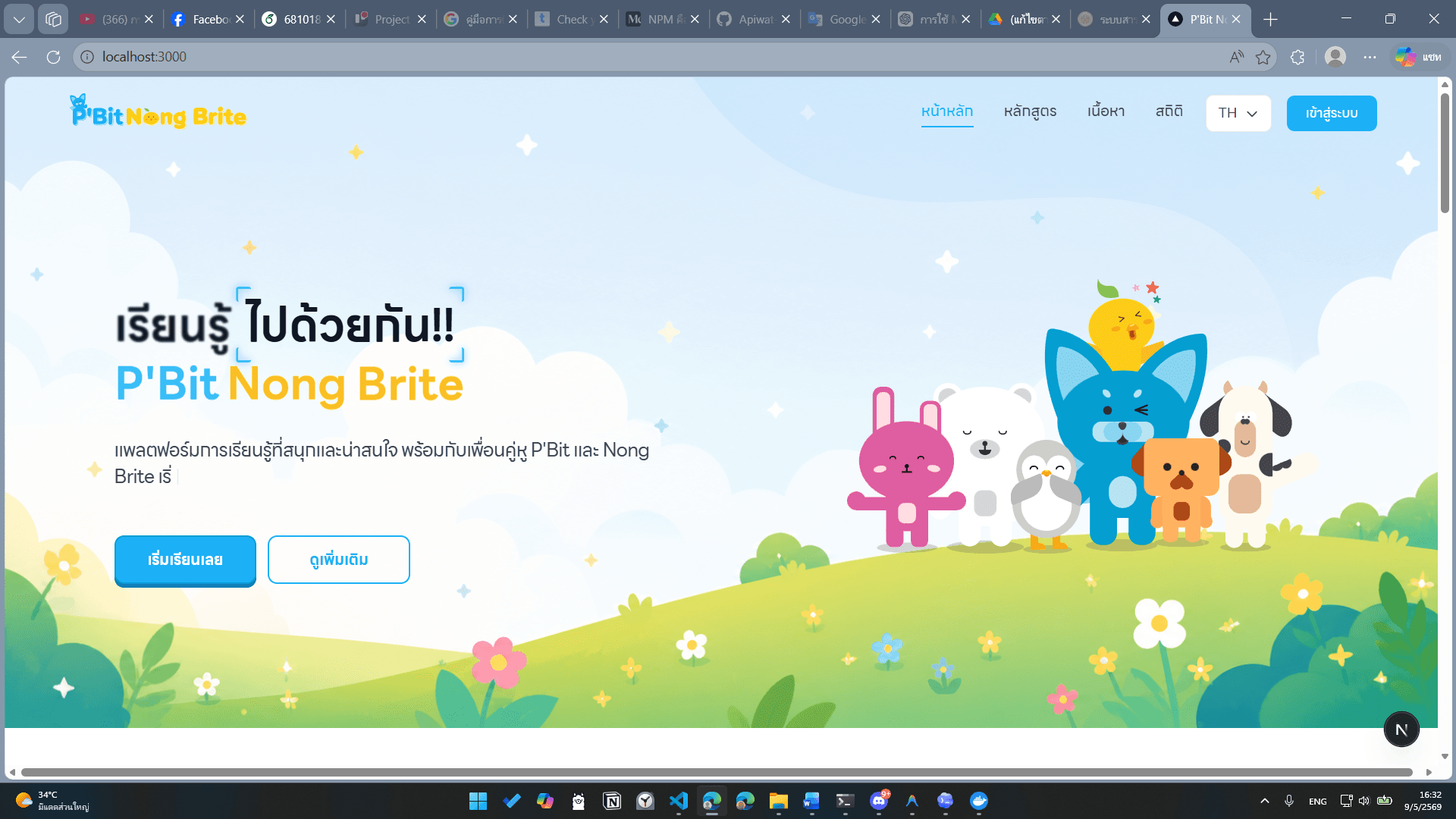Open the browser profile avatar
Viewport: 1456px width, 819px height.
1335,57
